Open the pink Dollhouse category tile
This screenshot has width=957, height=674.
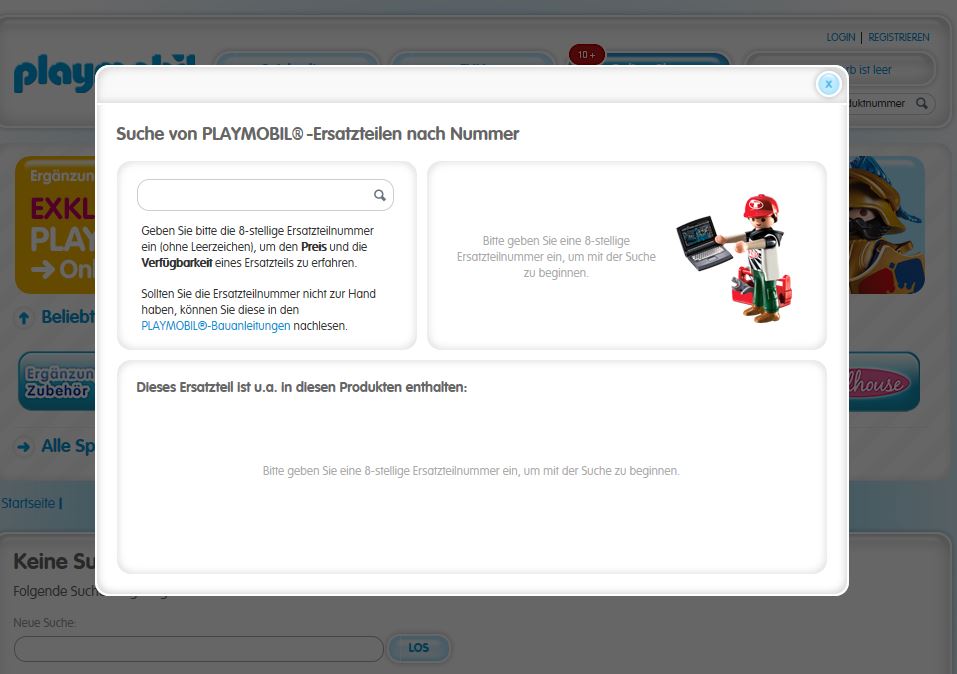[x=883, y=381]
